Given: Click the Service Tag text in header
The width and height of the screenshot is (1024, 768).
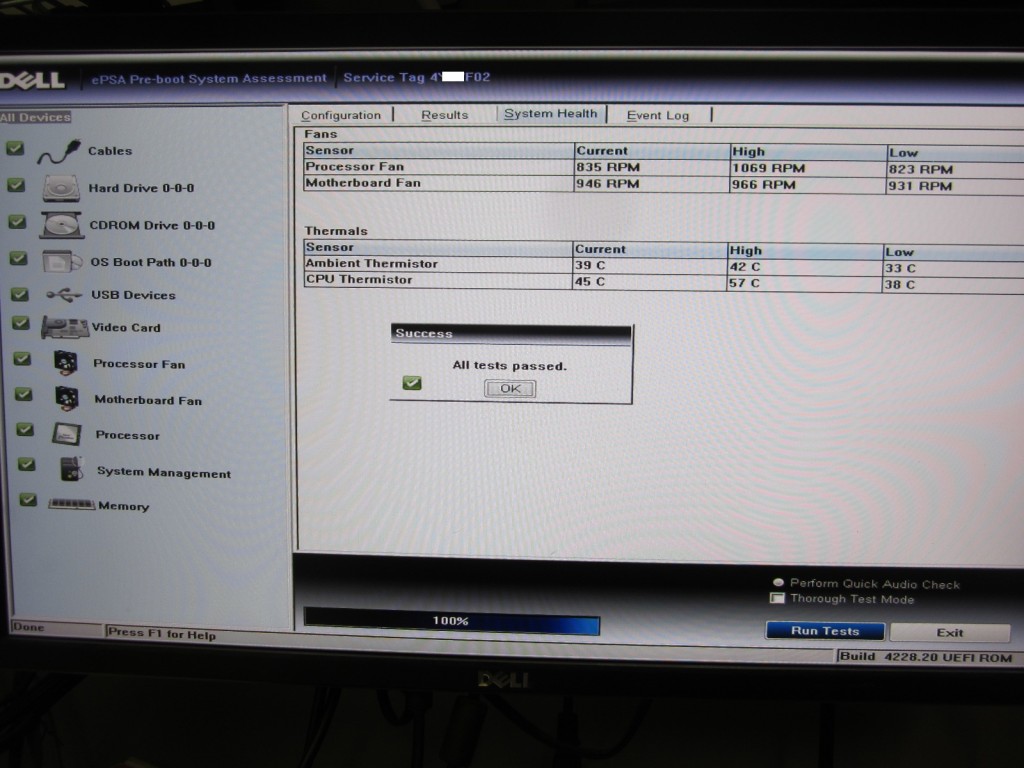Looking at the screenshot, I should (417, 77).
